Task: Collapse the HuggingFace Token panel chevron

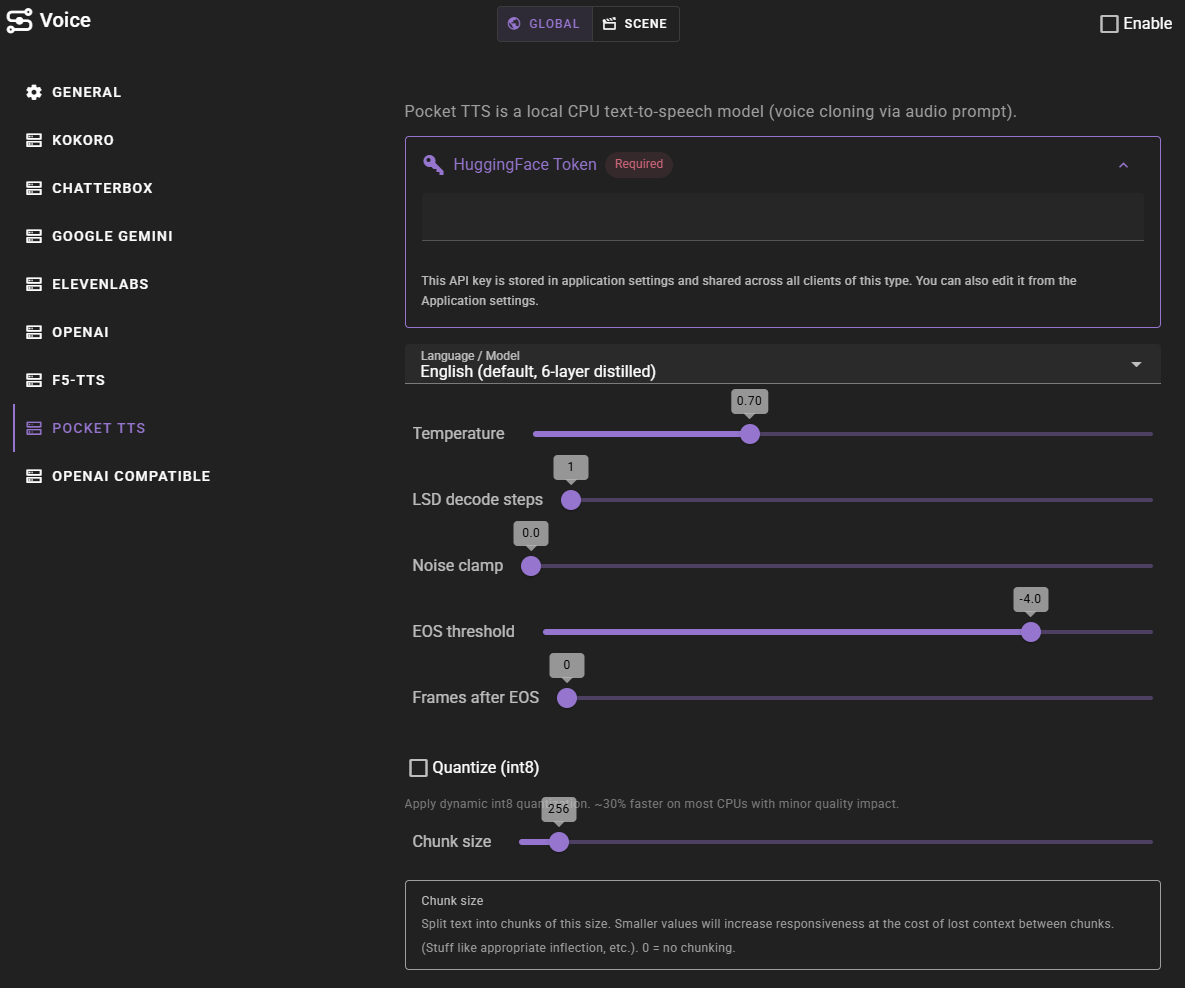Action: coord(1123,165)
